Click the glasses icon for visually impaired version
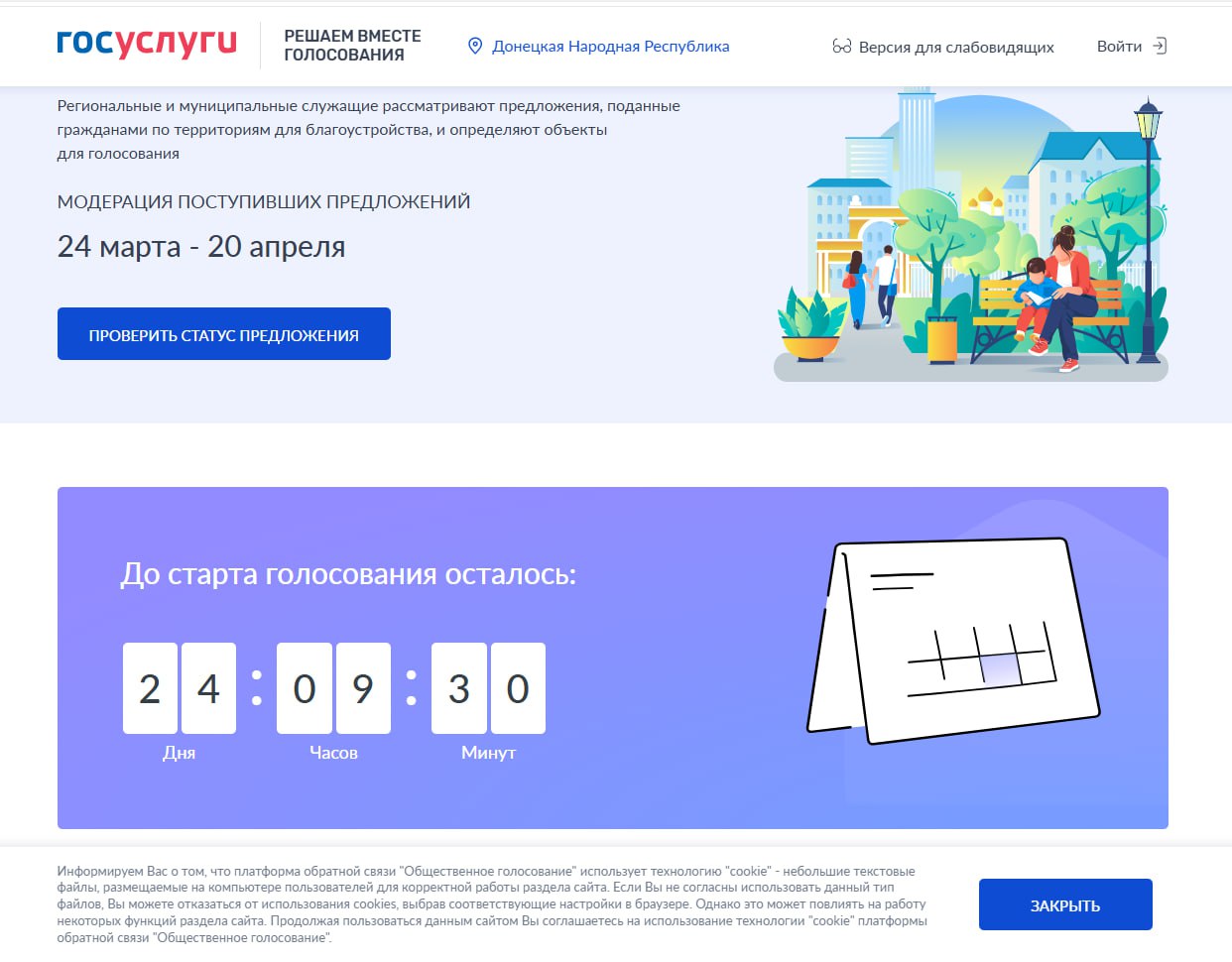This screenshot has height=962, width=1232. [x=842, y=47]
